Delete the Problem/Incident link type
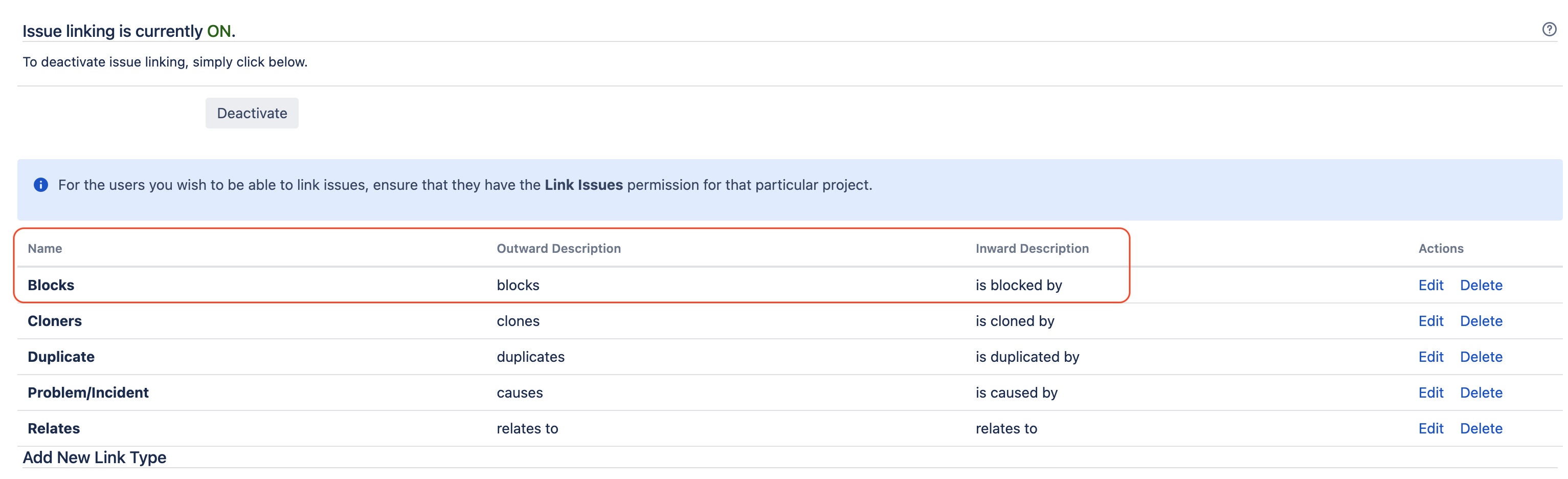The height and width of the screenshot is (479, 1568). point(1482,393)
